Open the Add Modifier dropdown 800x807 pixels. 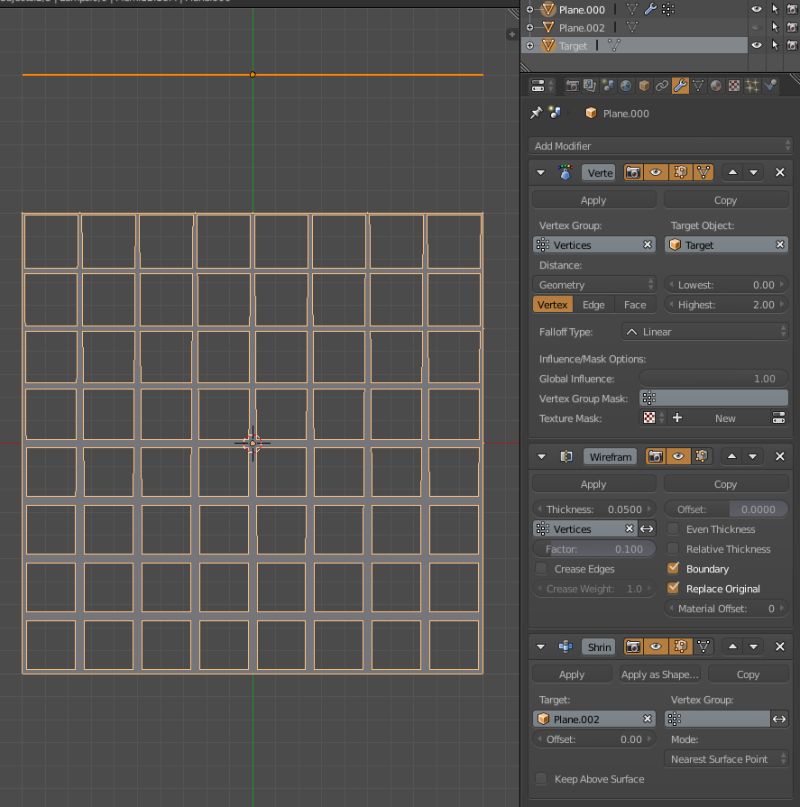pyautogui.click(x=660, y=146)
